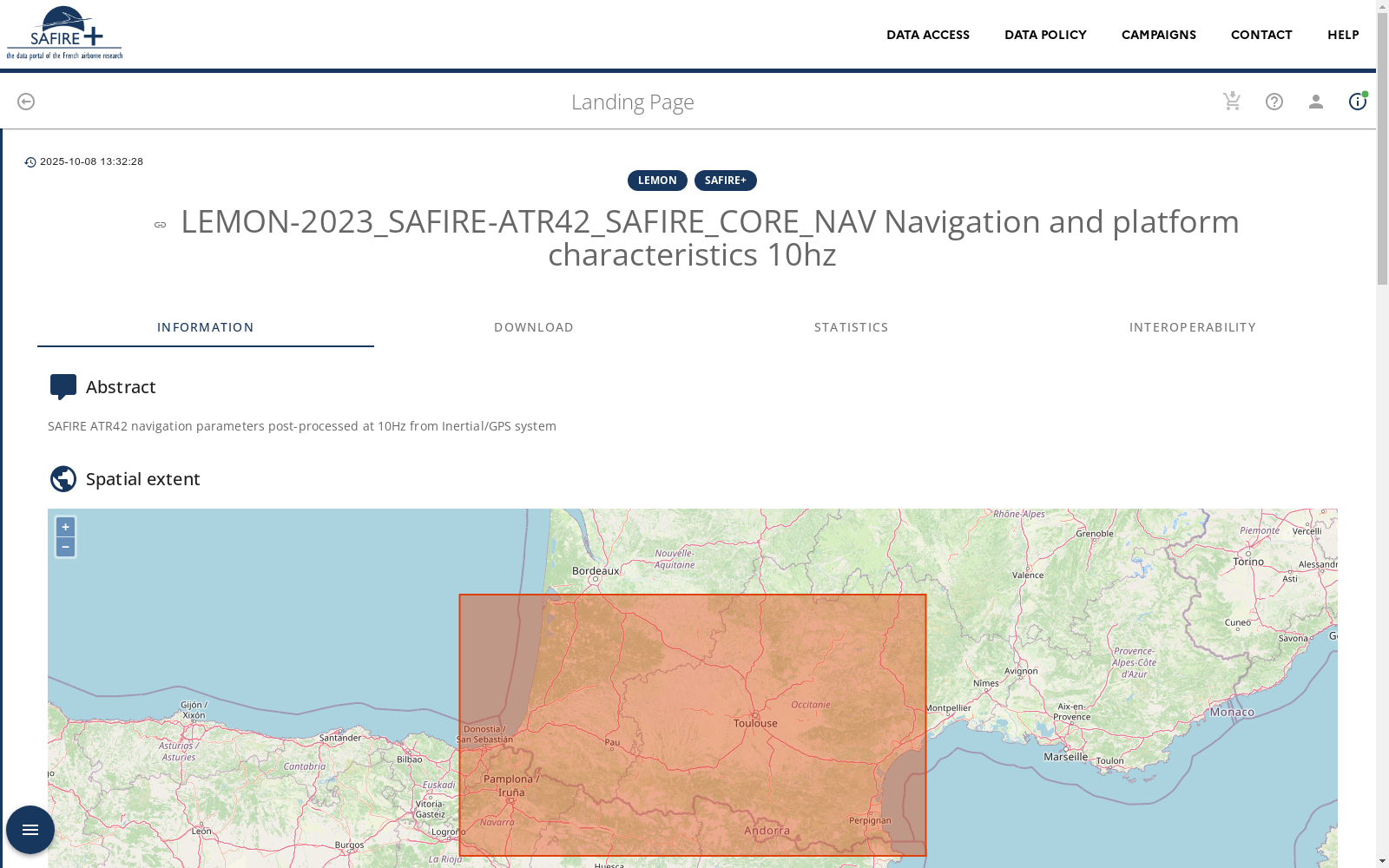Screen dimensions: 1389x868
Task: Click the Abstract speech bubble icon
Action: 63,387
